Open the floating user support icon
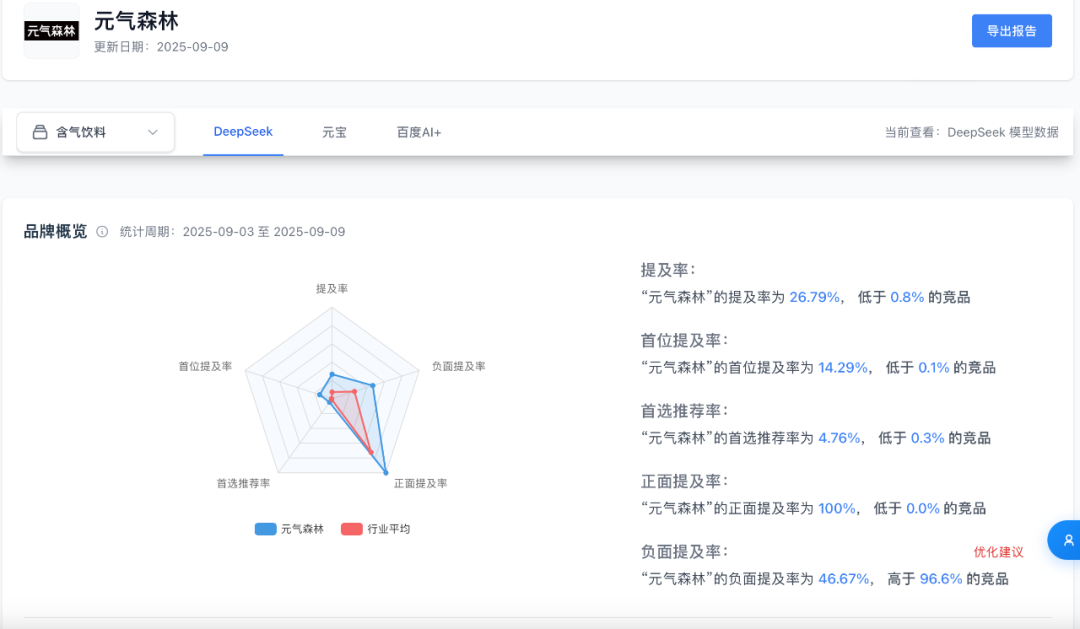 pos(1066,540)
